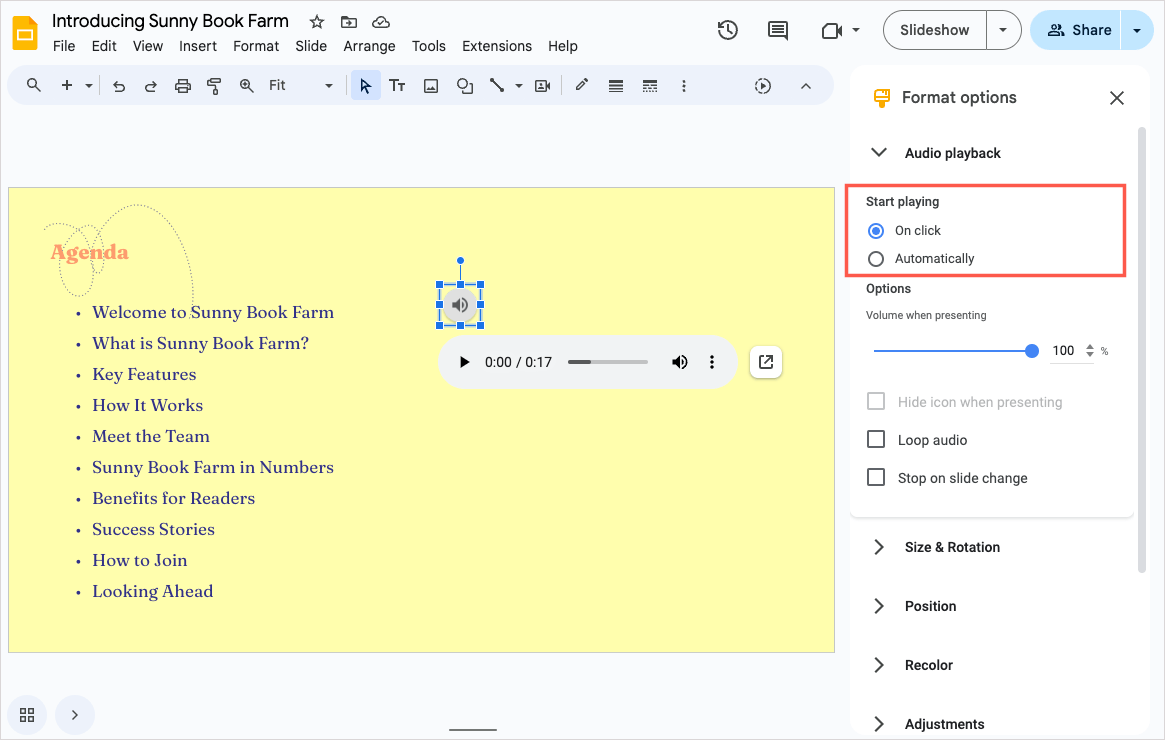Show the filmstrip panel arrow
Viewport: 1165px width, 740px height.
[74, 715]
